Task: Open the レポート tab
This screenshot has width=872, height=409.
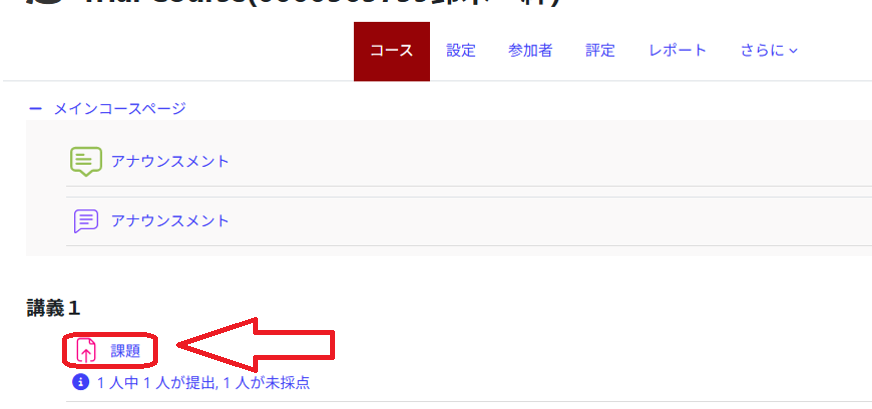Action: (x=677, y=51)
